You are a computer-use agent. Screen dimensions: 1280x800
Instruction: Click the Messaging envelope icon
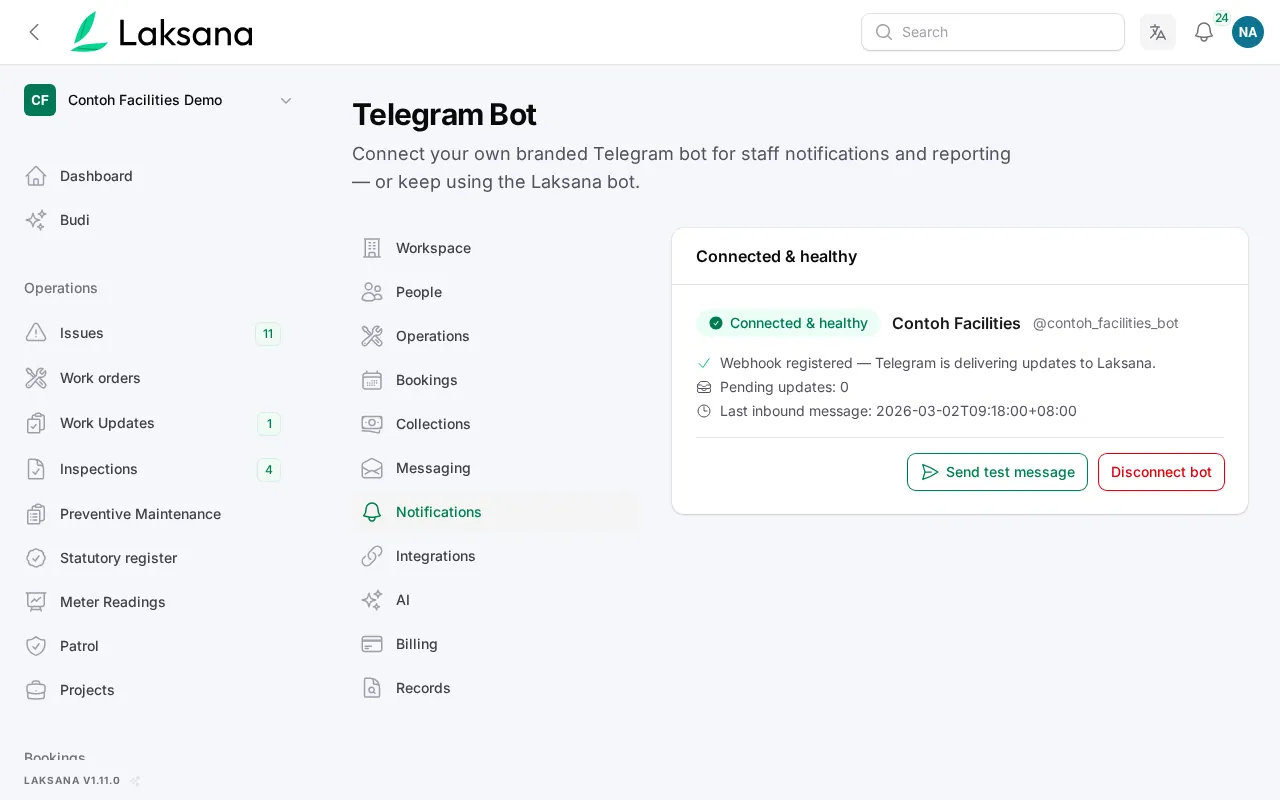372,468
